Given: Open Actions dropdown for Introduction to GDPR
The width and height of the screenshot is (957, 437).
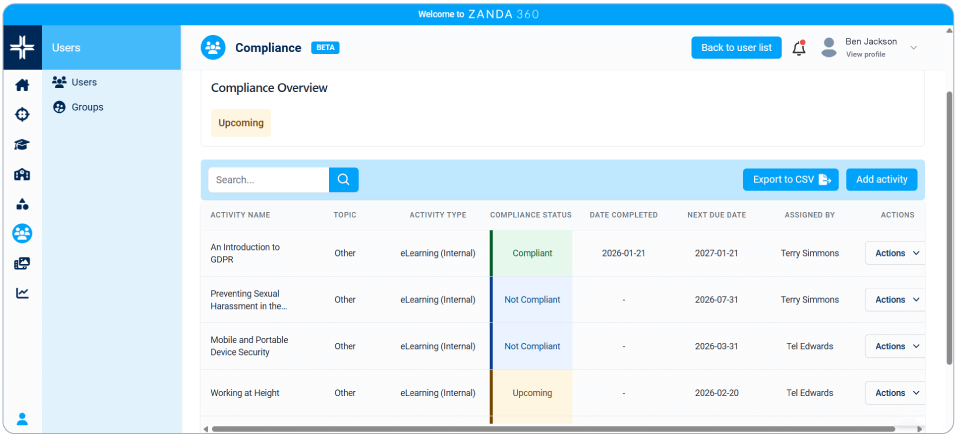Looking at the screenshot, I should pos(894,253).
